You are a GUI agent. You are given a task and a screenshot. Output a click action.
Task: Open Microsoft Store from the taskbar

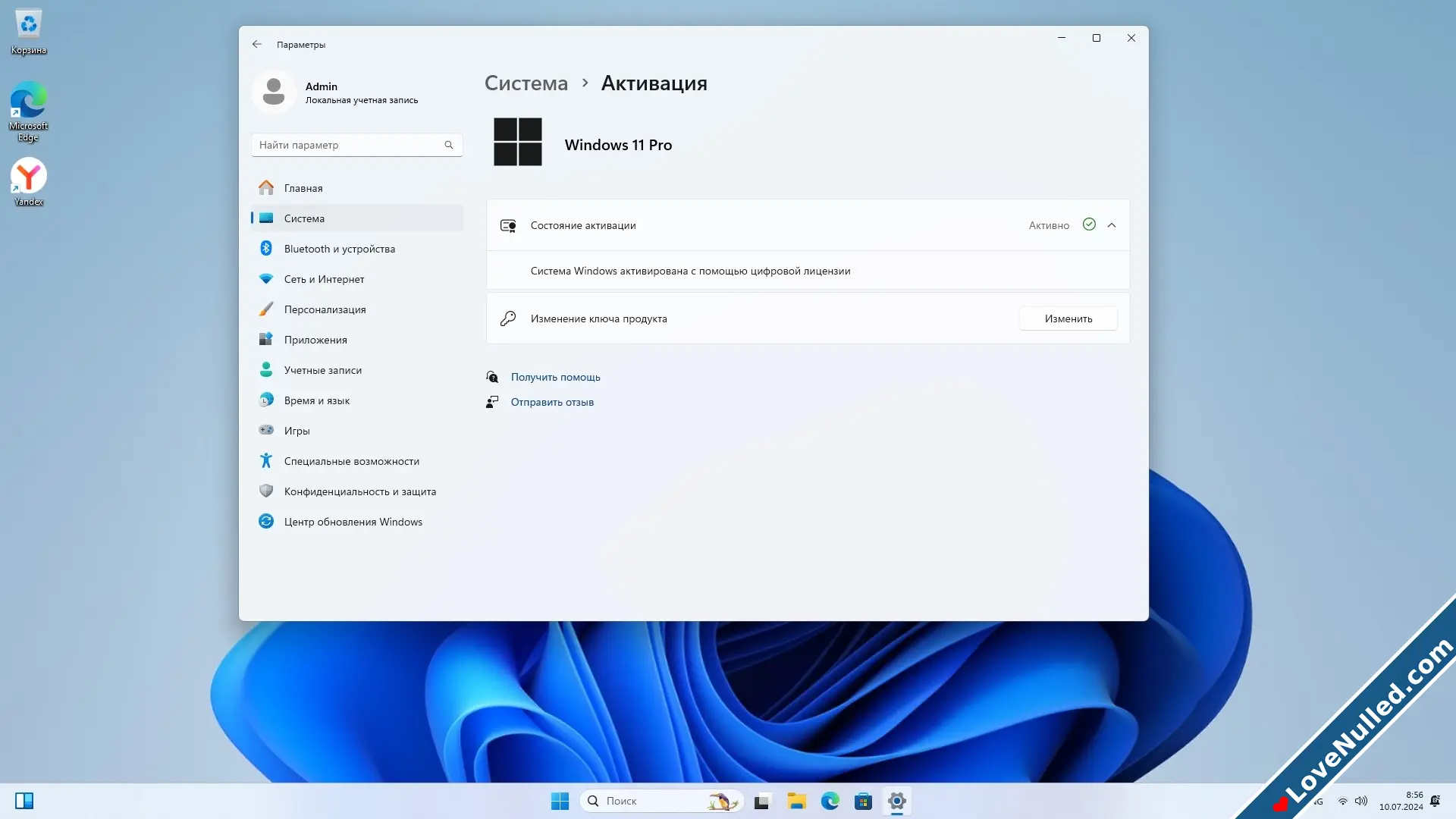point(863,801)
